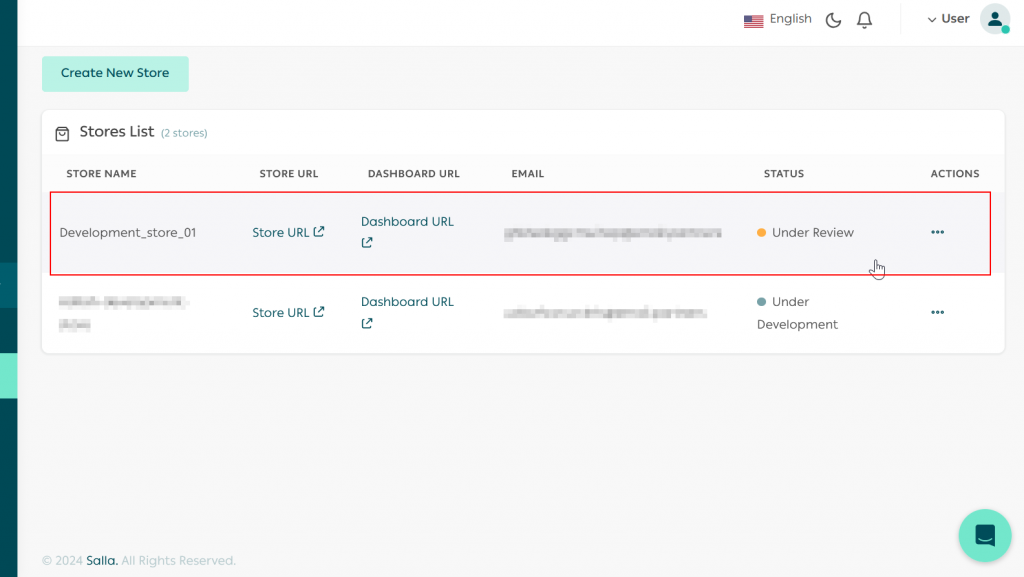
Task: Click the US flag icon
Action: (x=754, y=21)
